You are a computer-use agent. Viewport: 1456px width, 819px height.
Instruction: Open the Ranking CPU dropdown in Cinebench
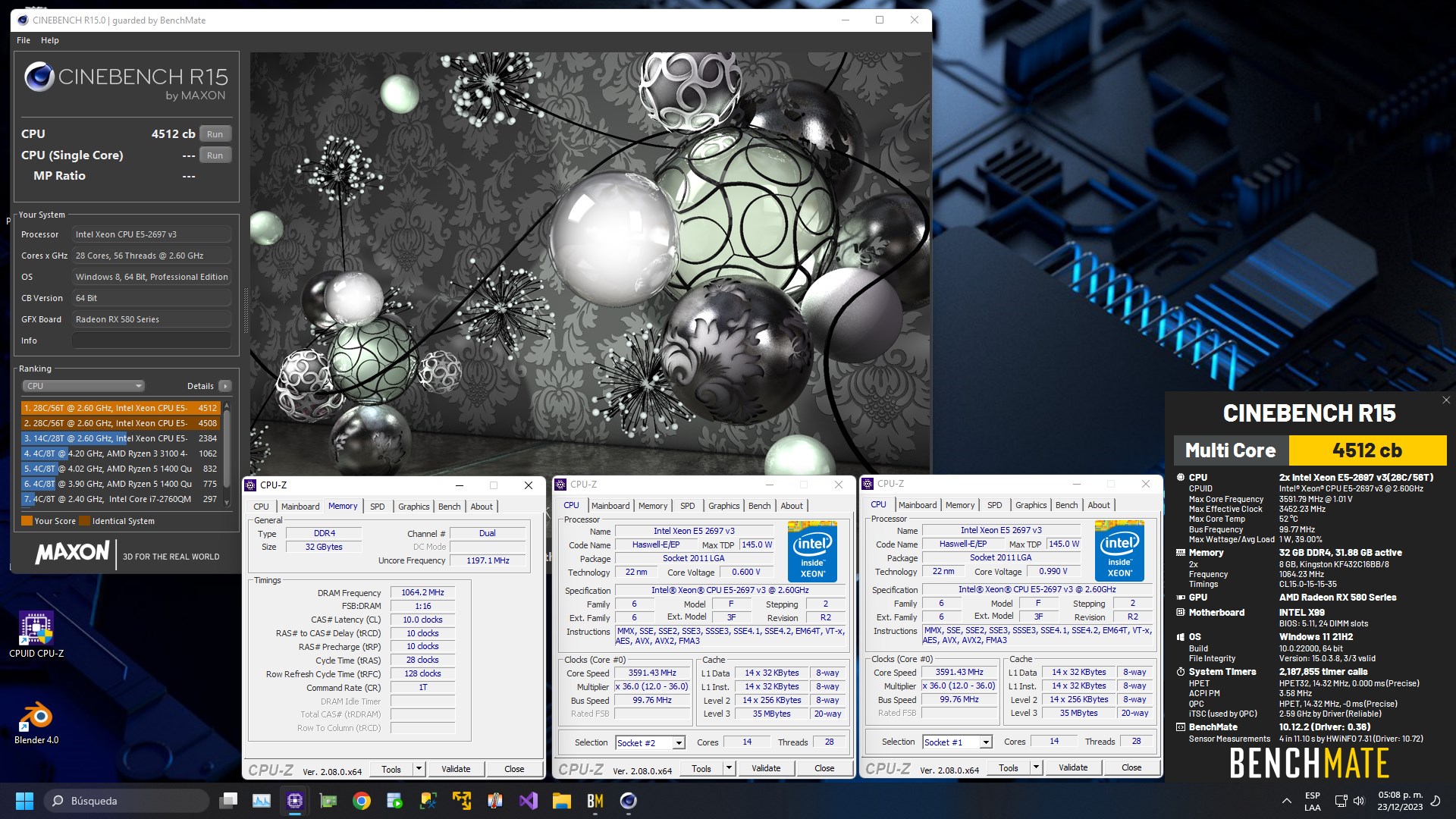(83, 386)
